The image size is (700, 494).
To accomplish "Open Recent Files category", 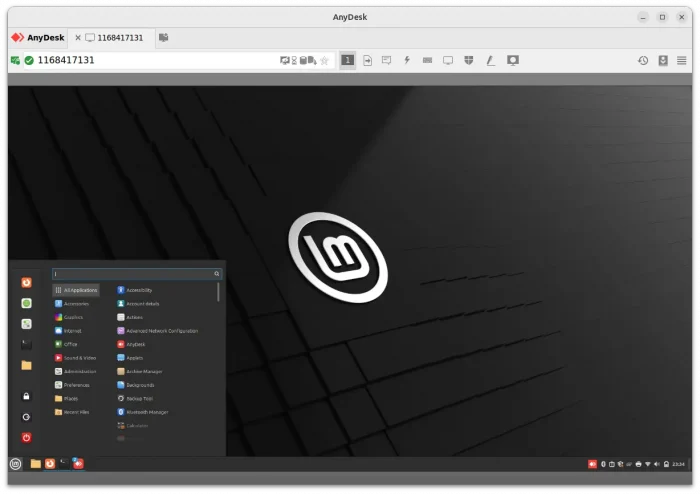I will 71,412.
